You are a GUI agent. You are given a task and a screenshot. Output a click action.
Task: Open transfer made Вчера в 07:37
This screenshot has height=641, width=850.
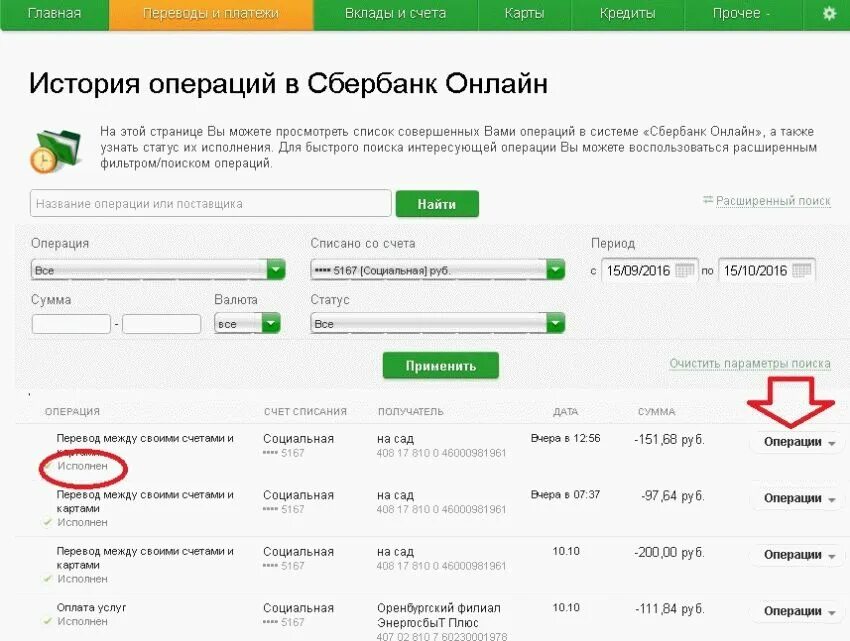coord(145,501)
